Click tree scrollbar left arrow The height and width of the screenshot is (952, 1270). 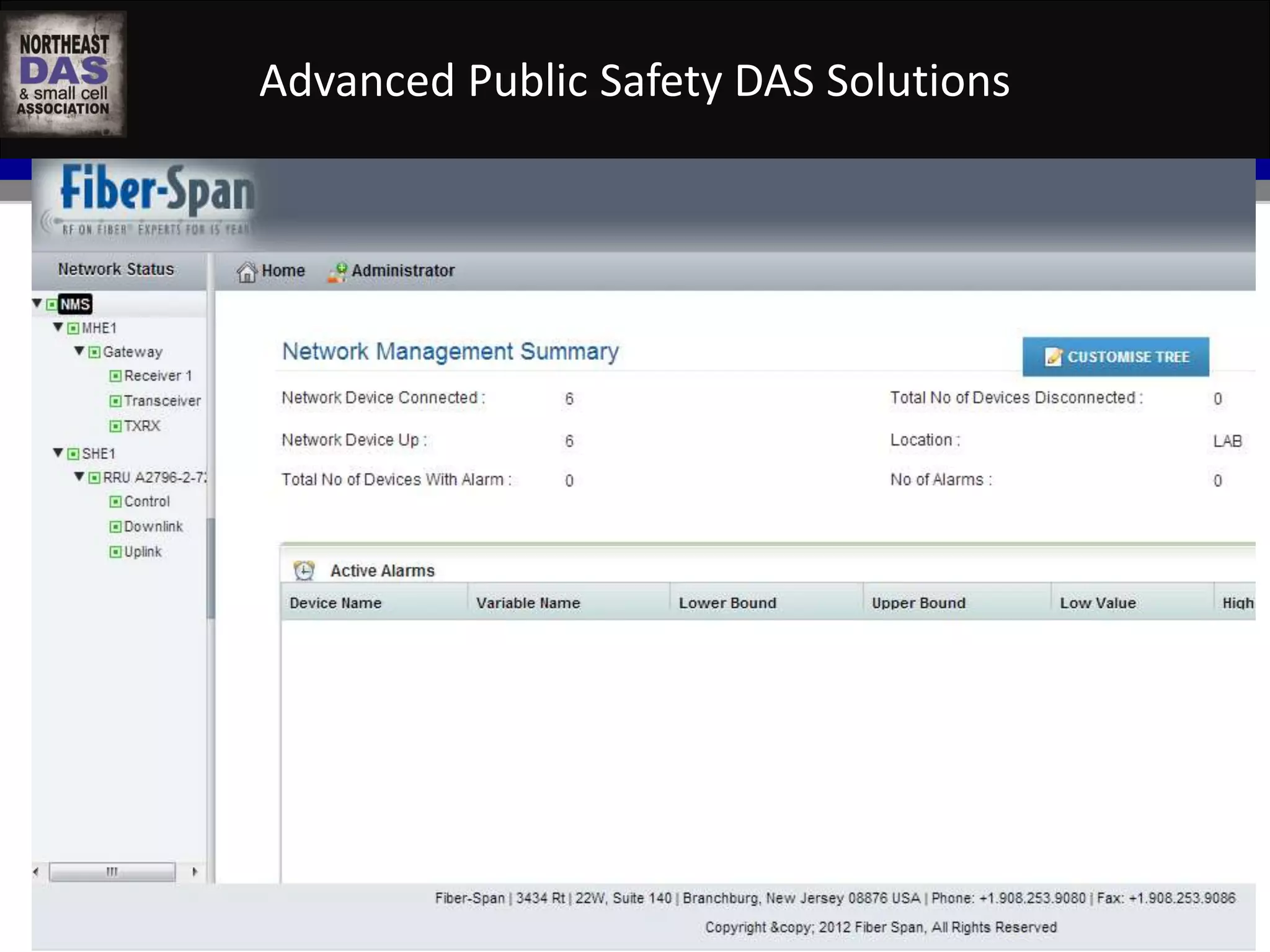[x=36, y=872]
